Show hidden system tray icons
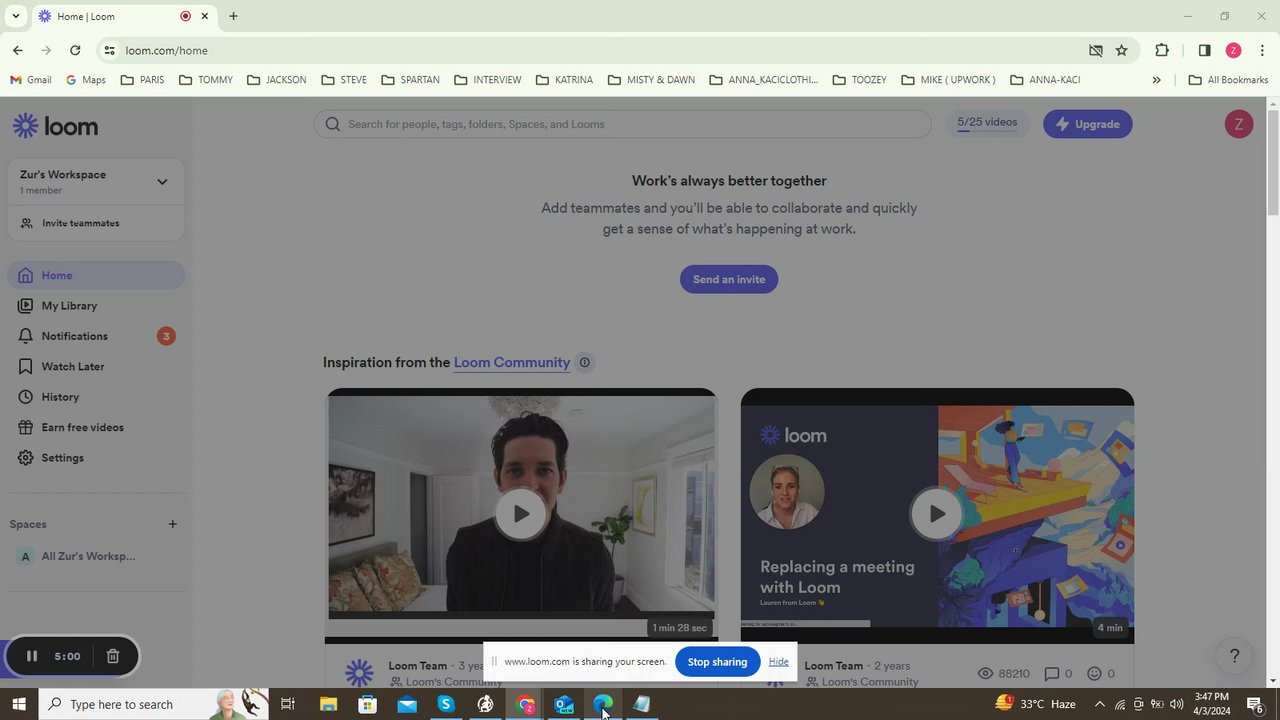The width and height of the screenshot is (1280, 720). pyautogui.click(x=1100, y=704)
